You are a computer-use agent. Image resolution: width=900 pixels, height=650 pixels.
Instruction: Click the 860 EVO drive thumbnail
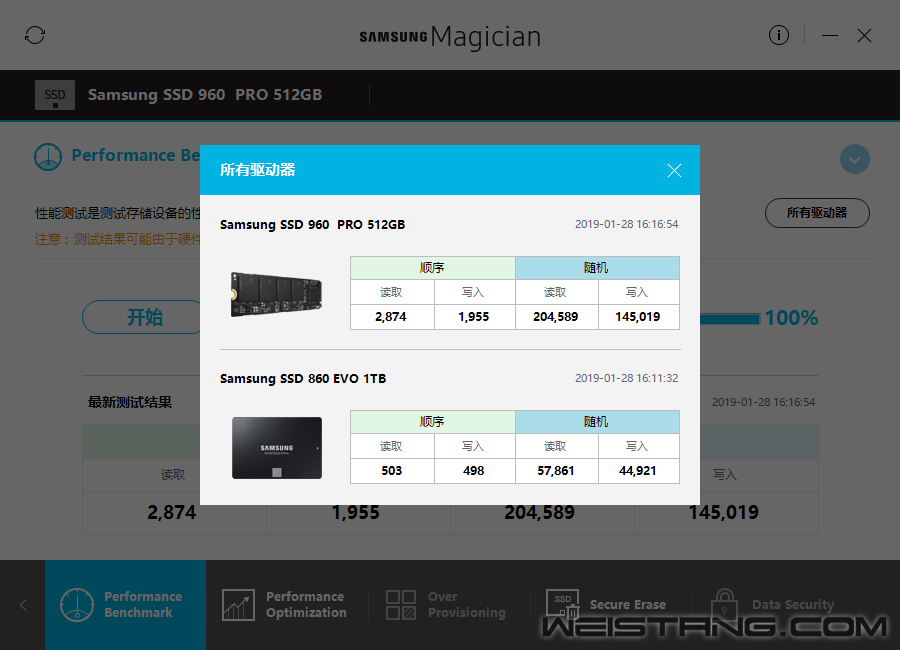tap(277, 448)
